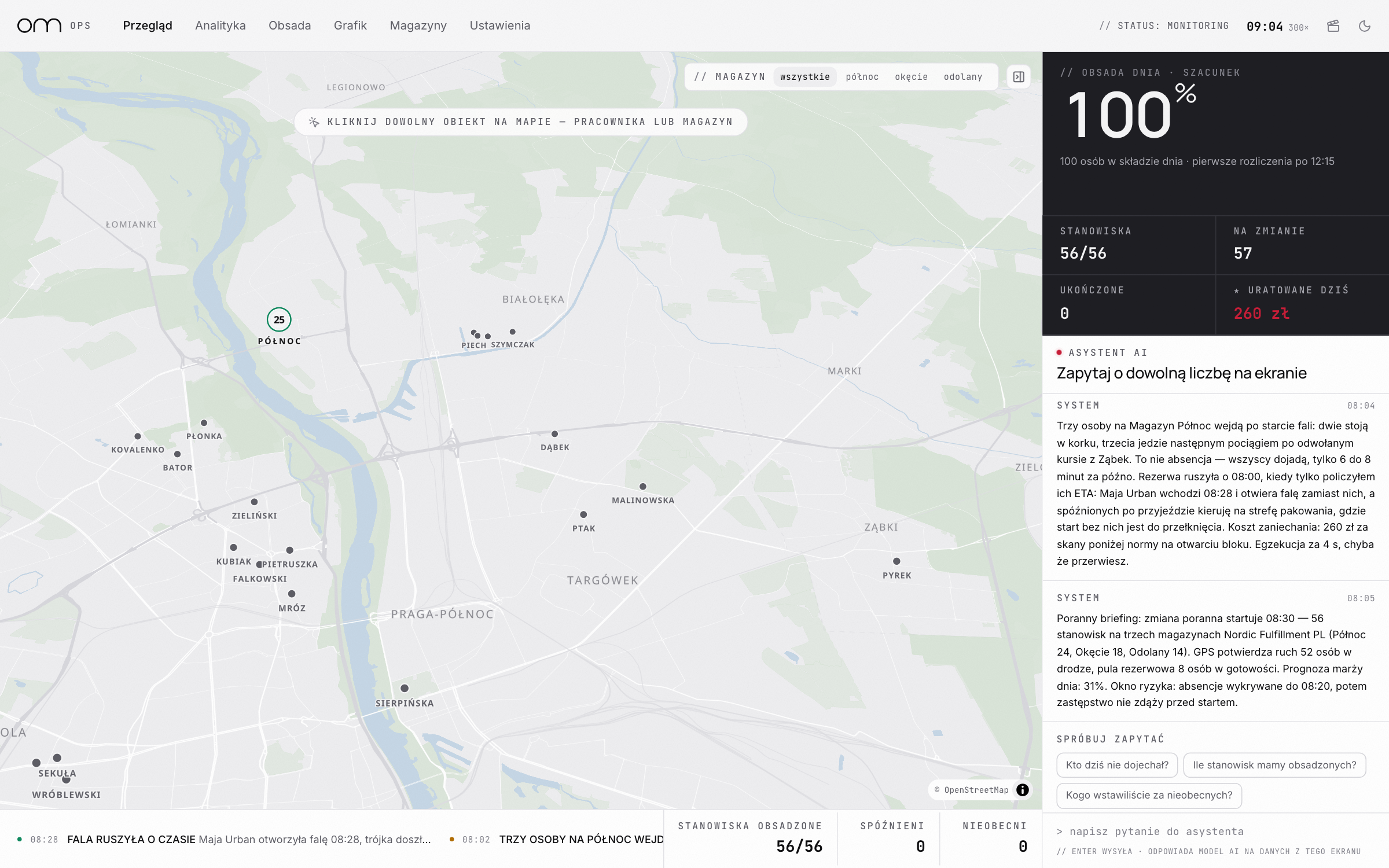Select worker marker Pietruszka on map
This screenshot has height=868, width=1389.
289,550
